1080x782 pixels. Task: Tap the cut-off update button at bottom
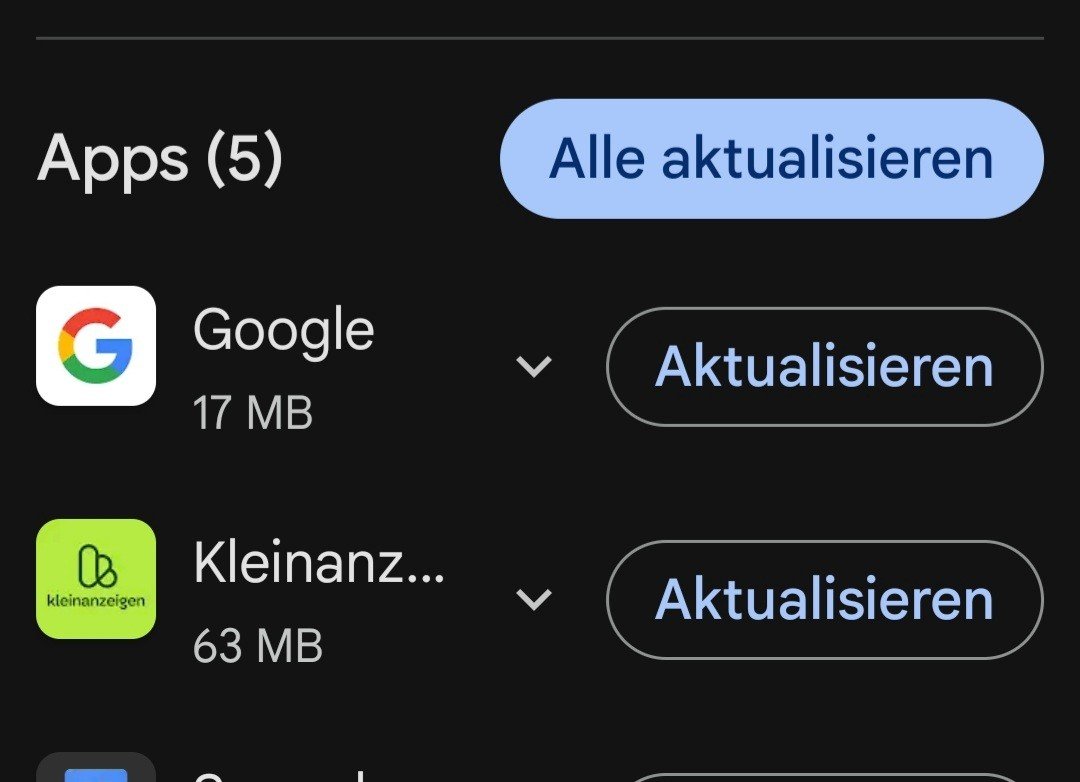point(824,777)
